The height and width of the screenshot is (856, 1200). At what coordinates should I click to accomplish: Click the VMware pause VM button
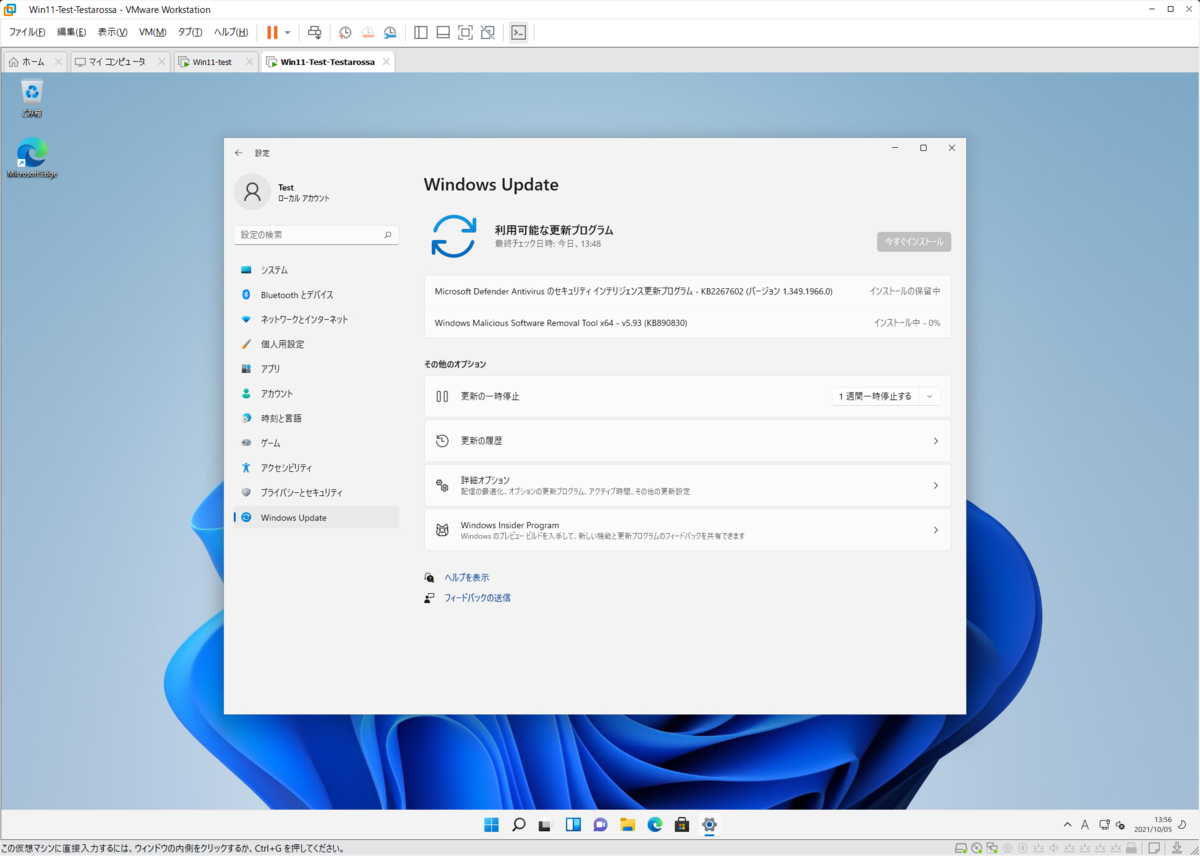(x=272, y=32)
